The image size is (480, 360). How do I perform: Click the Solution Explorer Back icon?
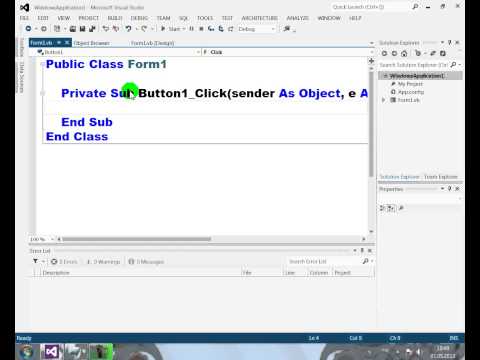click(x=384, y=53)
